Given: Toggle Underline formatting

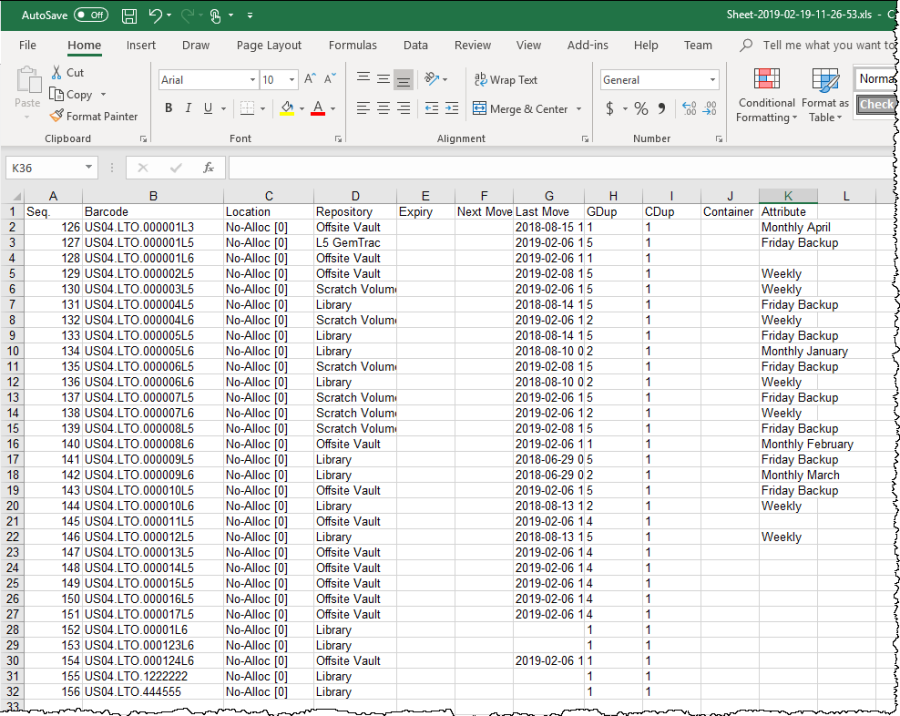Looking at the screenshot, I should coord(208,108).
